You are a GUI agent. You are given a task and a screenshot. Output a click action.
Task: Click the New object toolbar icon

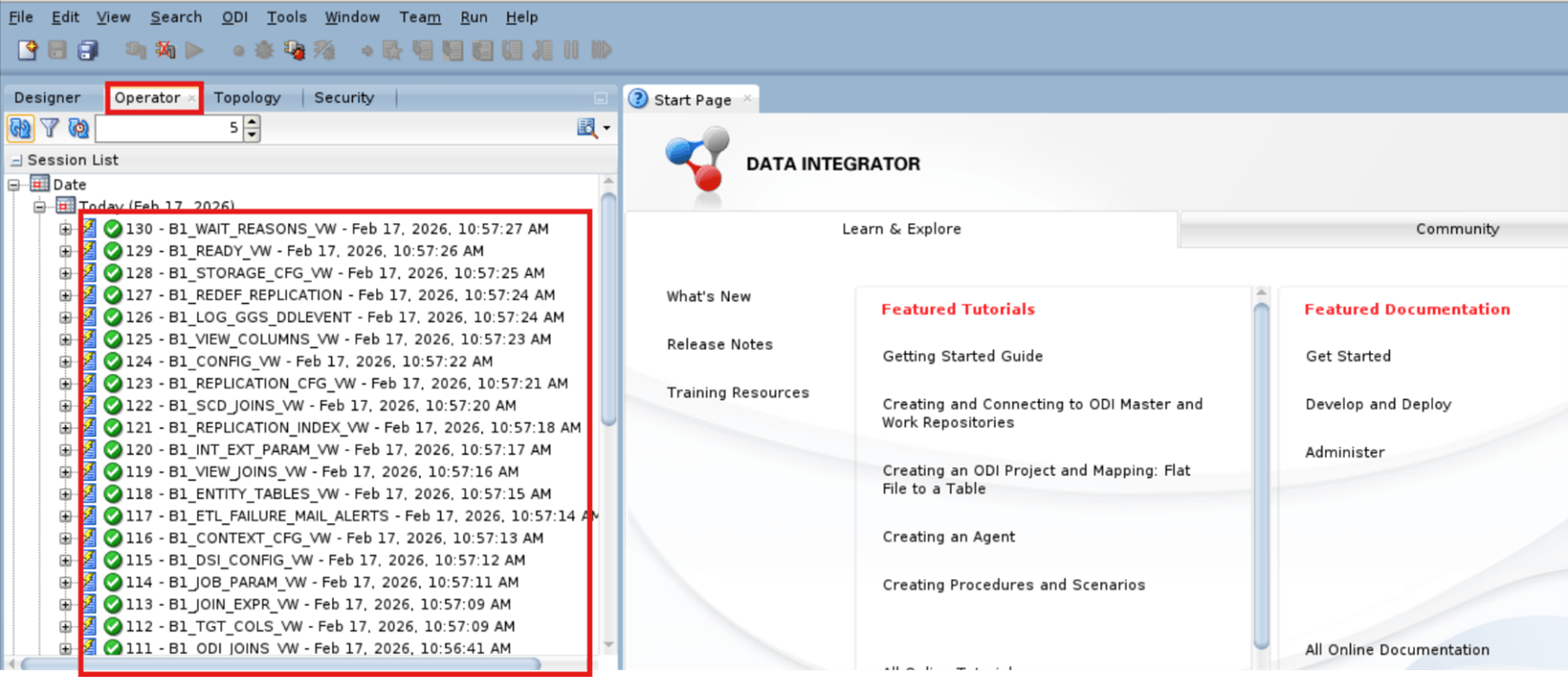(27, 50)
